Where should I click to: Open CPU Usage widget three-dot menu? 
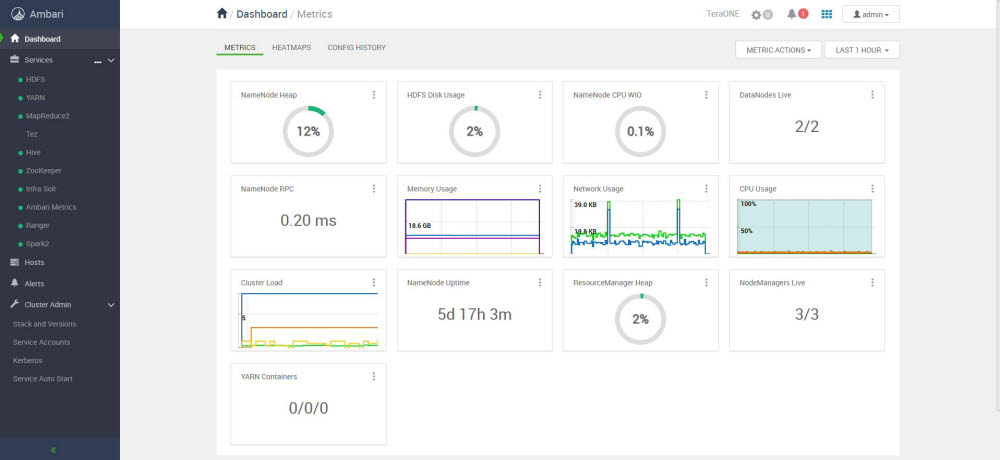tap(872, 188)
